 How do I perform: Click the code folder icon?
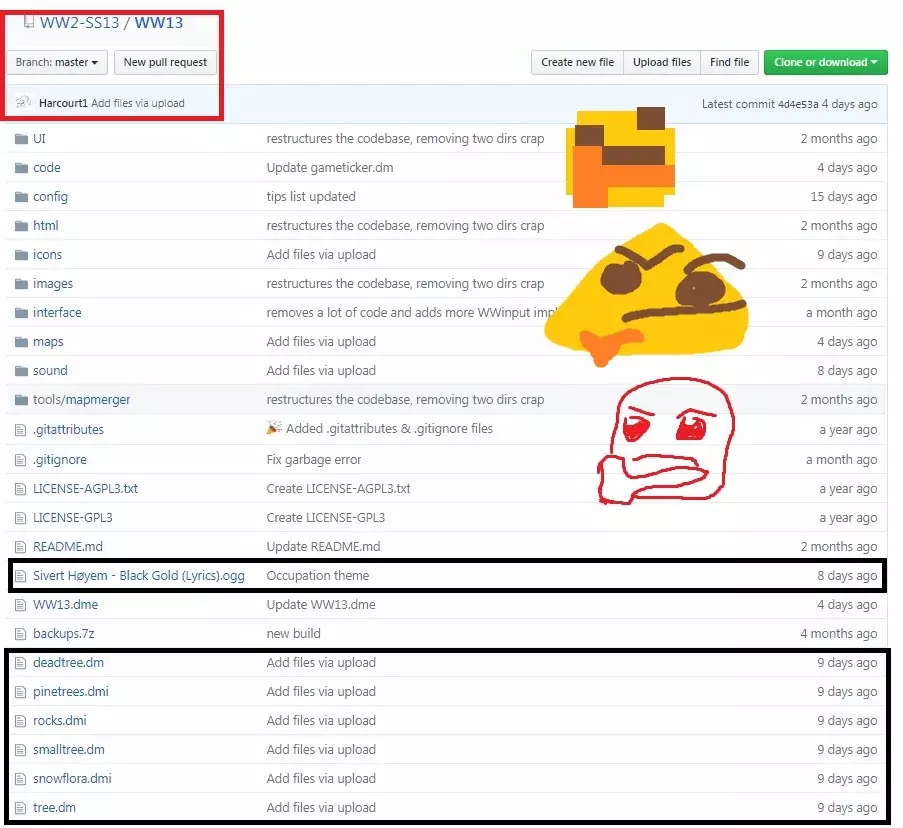point(21,168)
